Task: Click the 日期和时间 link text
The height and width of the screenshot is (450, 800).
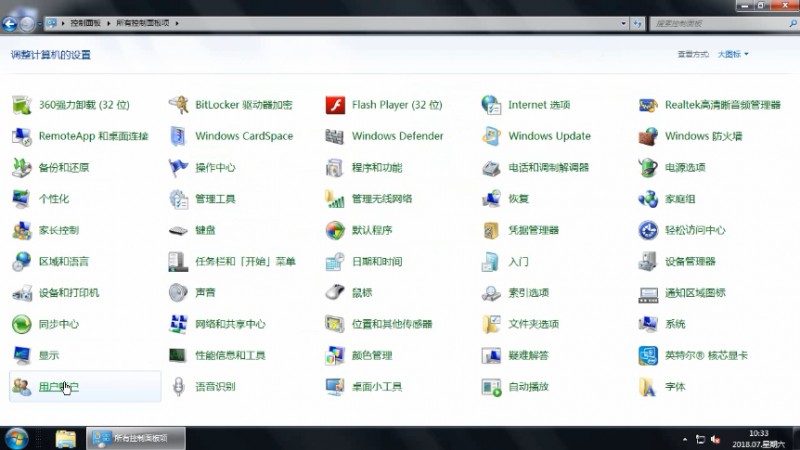Action: point(377,261)
